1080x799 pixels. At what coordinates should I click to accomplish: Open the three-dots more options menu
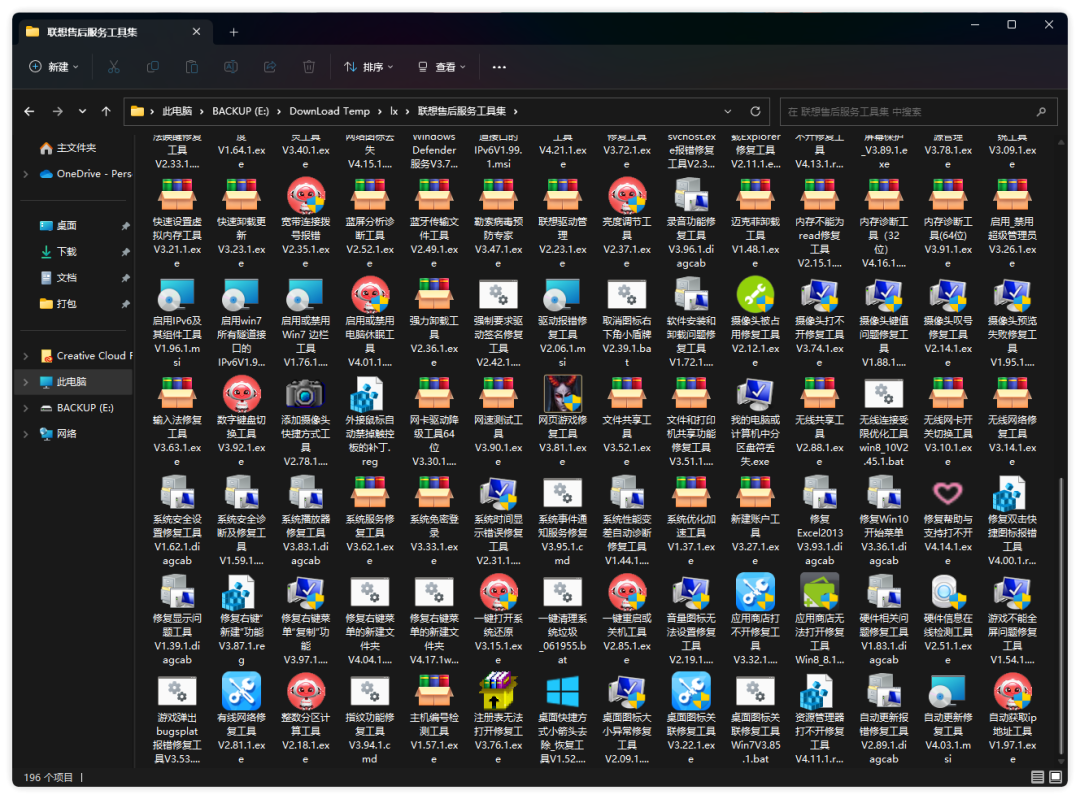499,67
